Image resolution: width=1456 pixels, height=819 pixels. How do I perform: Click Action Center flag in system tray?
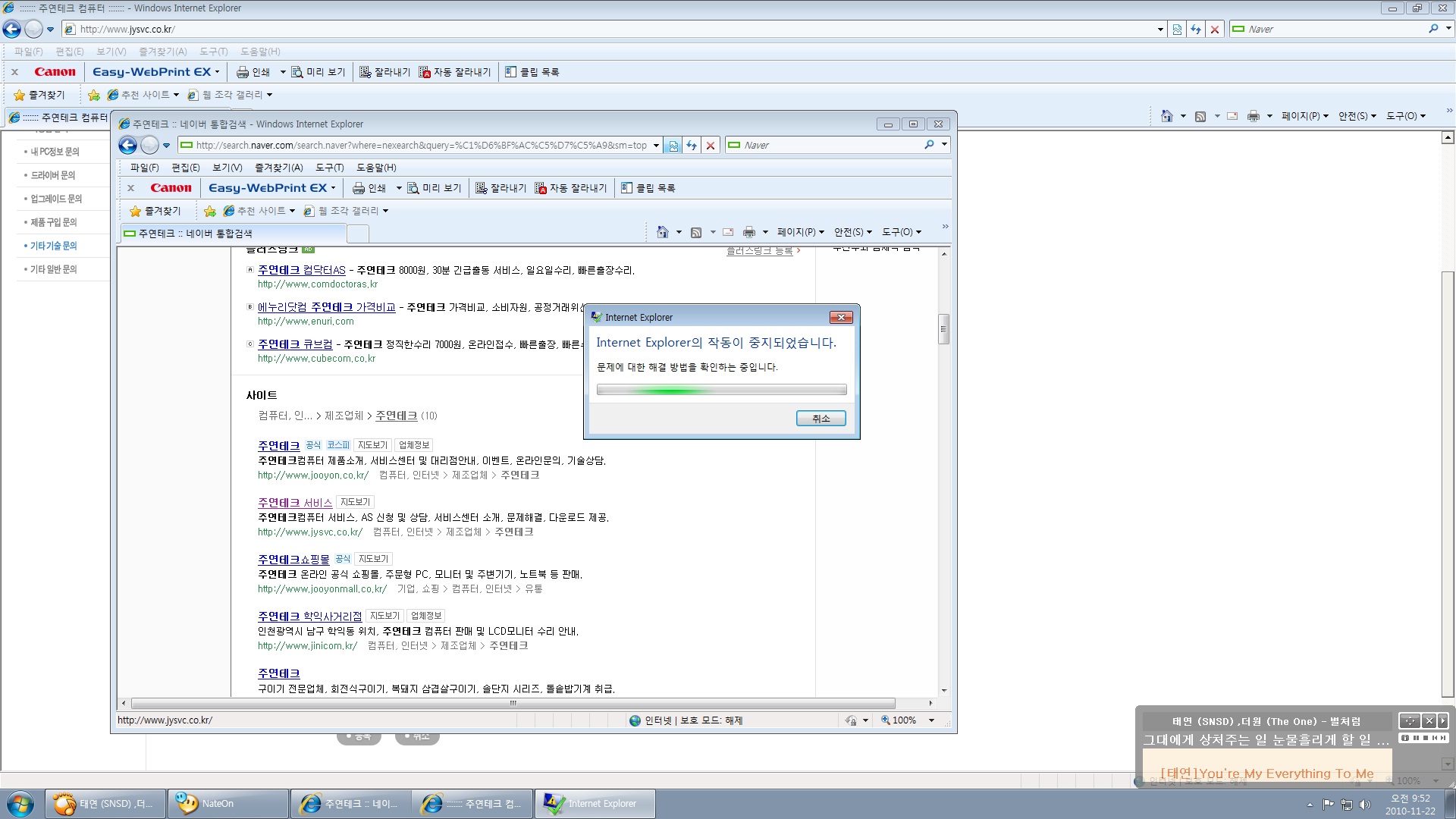(1328, 805)
